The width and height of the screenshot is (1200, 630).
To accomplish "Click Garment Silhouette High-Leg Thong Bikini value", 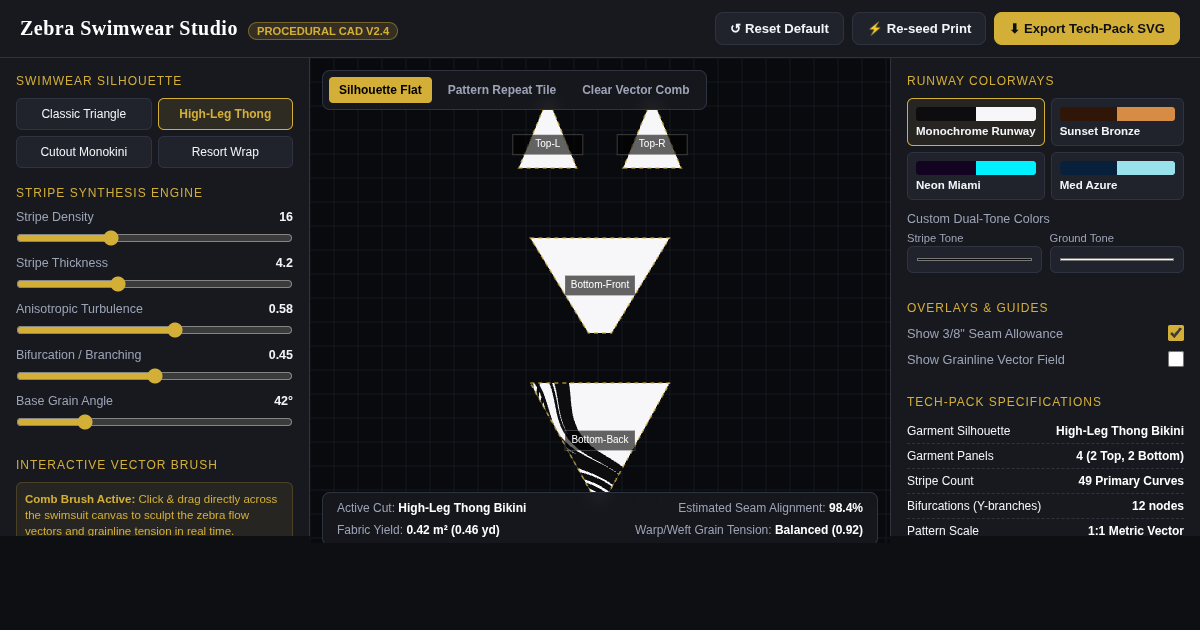I will tap(1120, 431).
